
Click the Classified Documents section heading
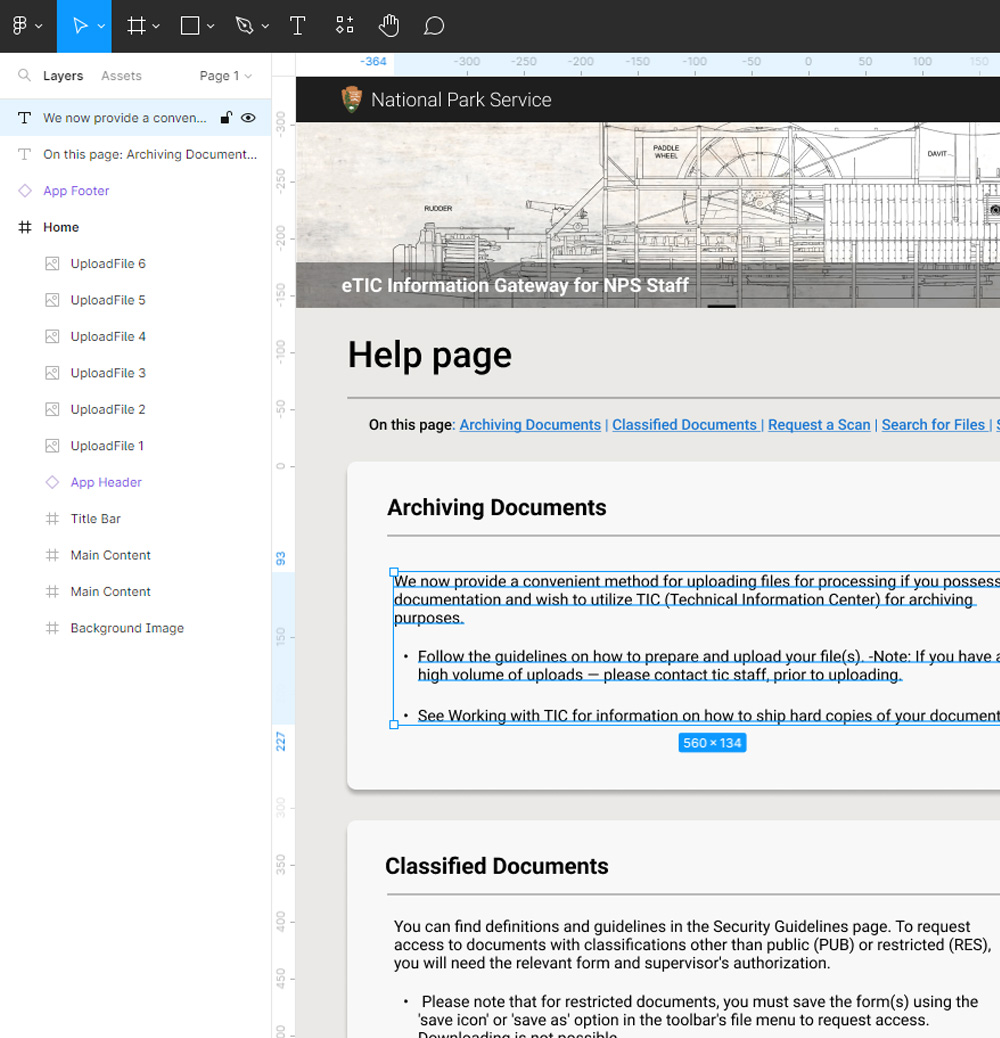pyautogui.click(x=497, y=867)
